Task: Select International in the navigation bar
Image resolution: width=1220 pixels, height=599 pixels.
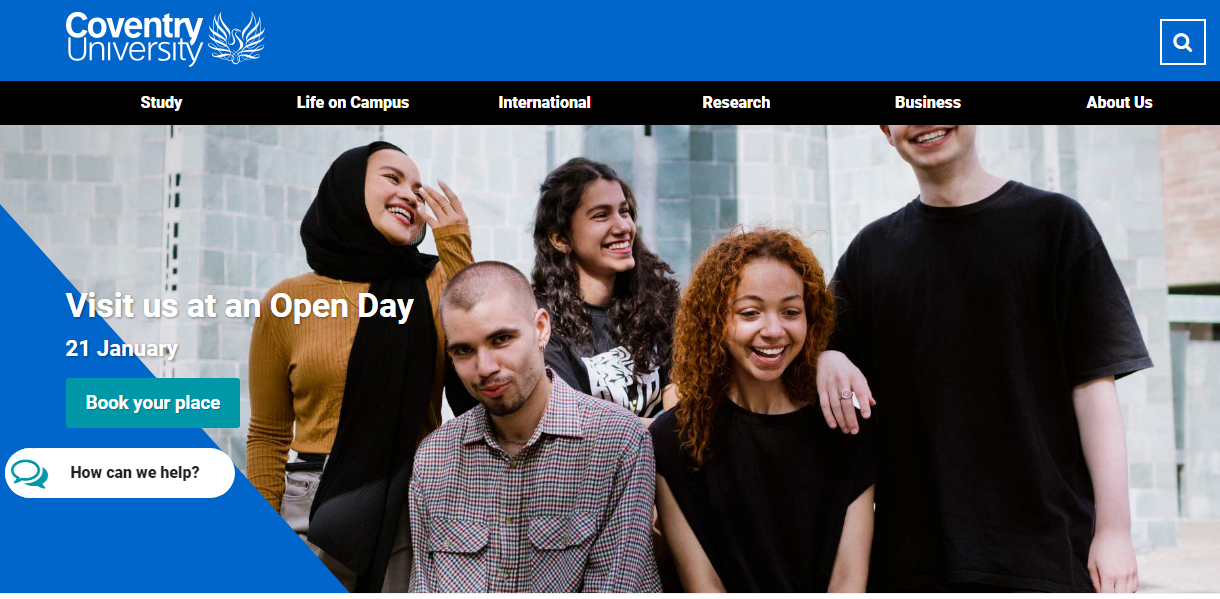Action: click(545, 102)
